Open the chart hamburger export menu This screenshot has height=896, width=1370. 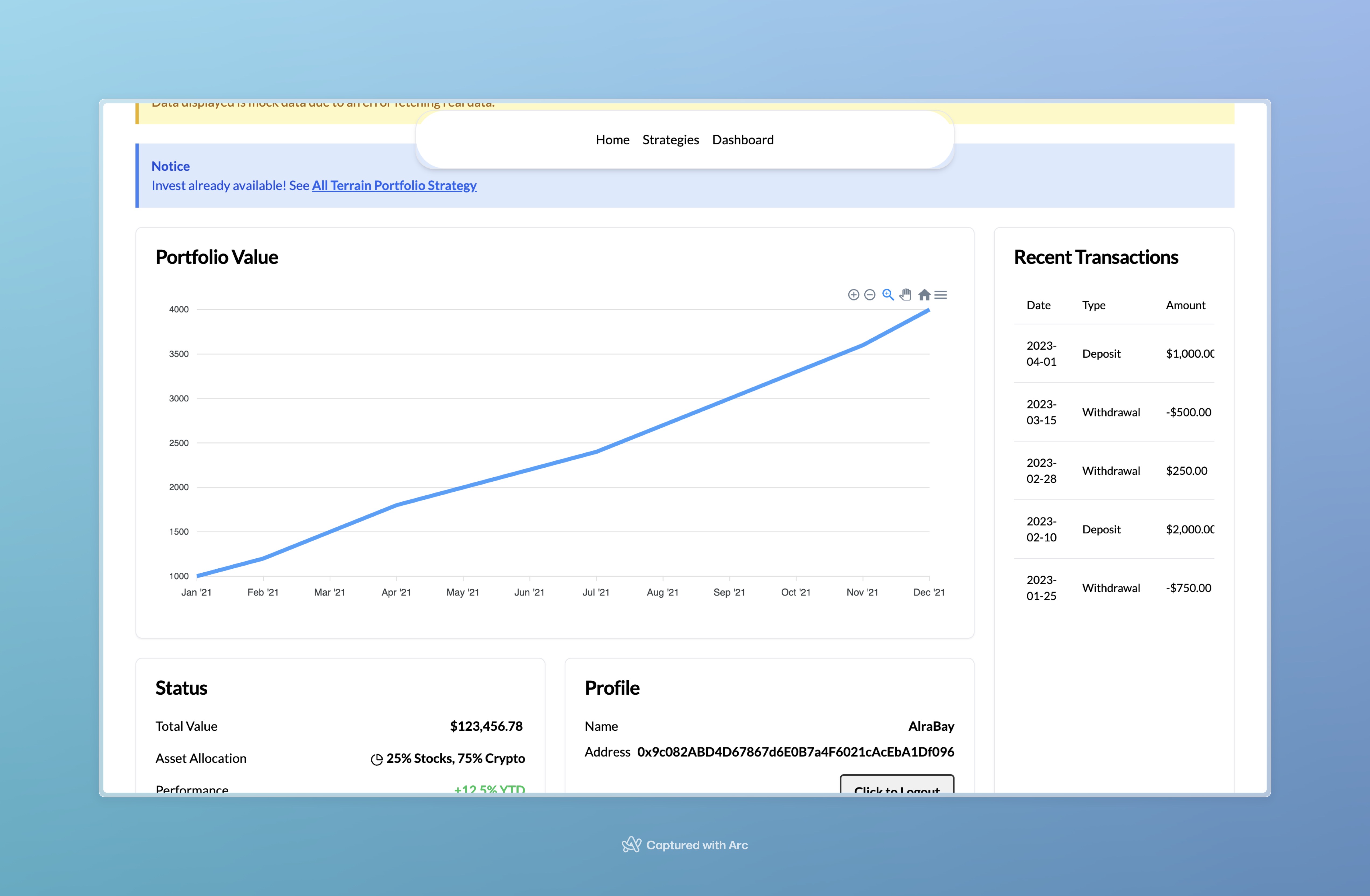[x=941, y=295]
